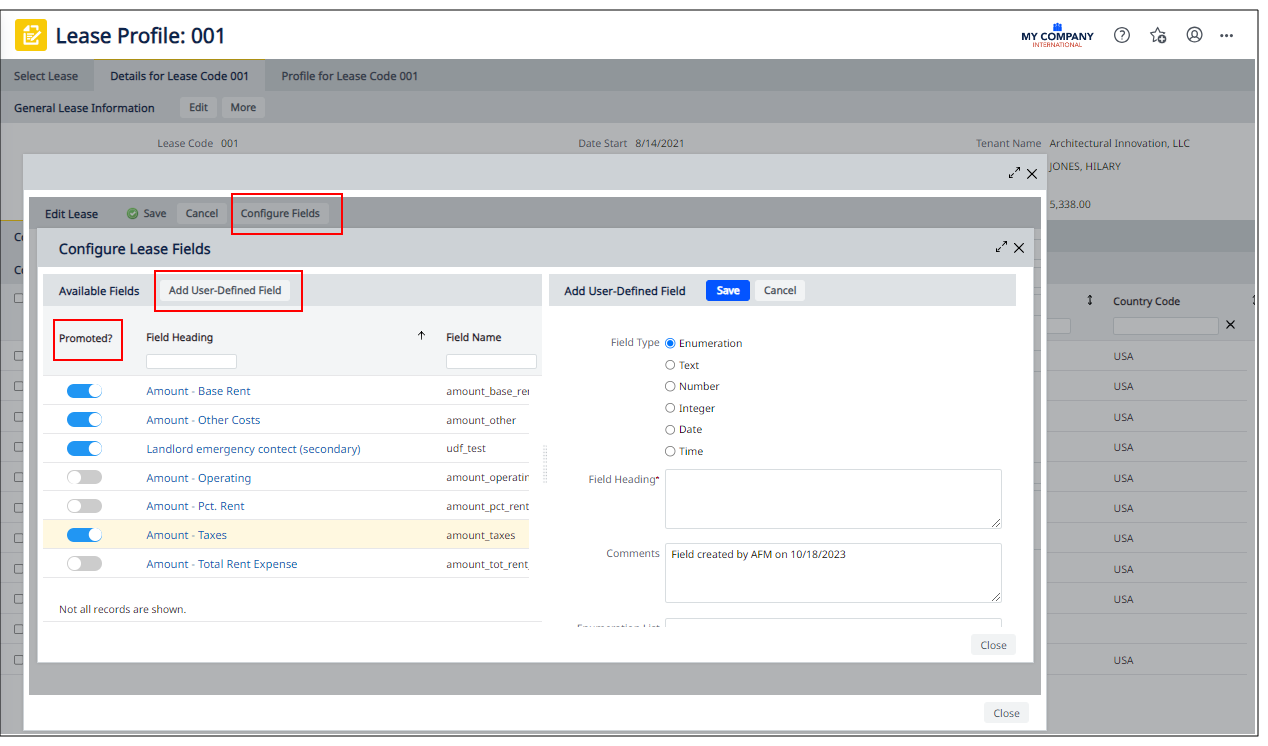The width and height of the screenshot is (1268, 746).
Task: Expand the Edit Lease dialog to fullscreen
Action: click(1014, 172)
